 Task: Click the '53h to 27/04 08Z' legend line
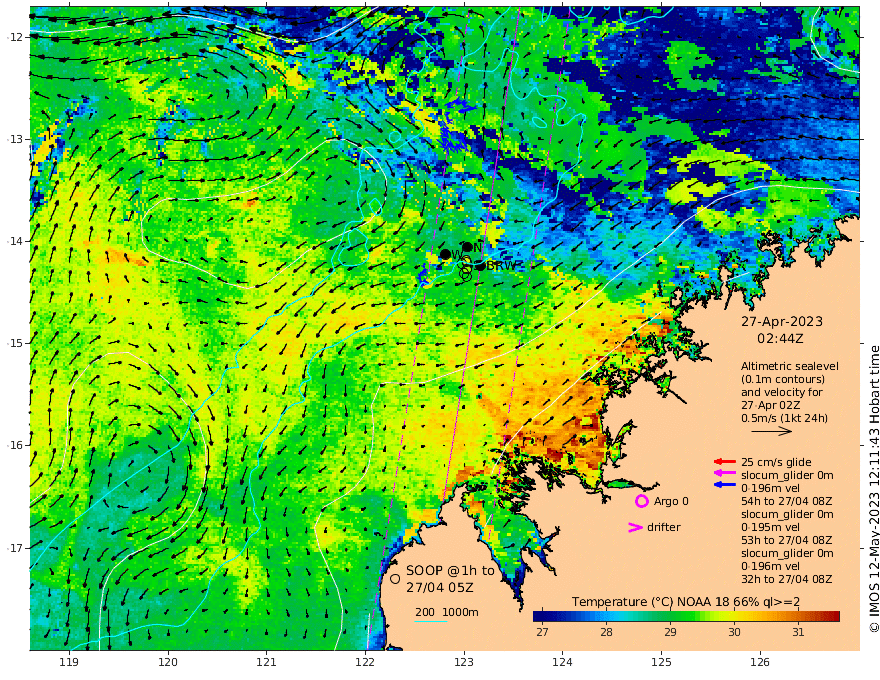(x=786, y=540)
